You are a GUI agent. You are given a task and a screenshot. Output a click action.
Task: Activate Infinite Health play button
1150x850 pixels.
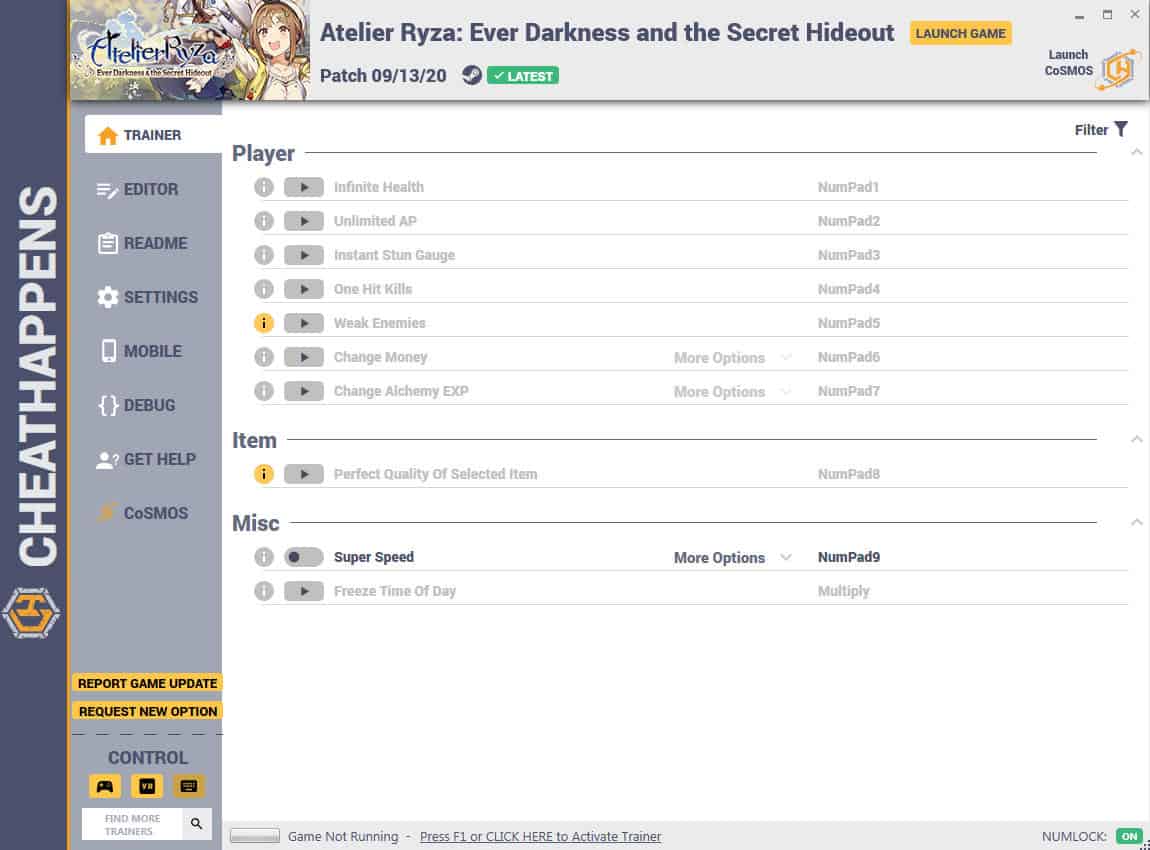coord(304,187)
